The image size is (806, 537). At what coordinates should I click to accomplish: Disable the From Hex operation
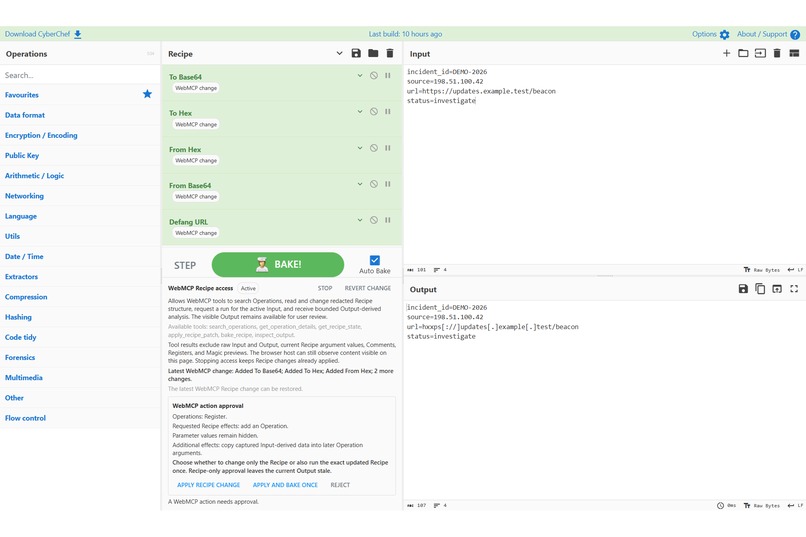[374, 148]
